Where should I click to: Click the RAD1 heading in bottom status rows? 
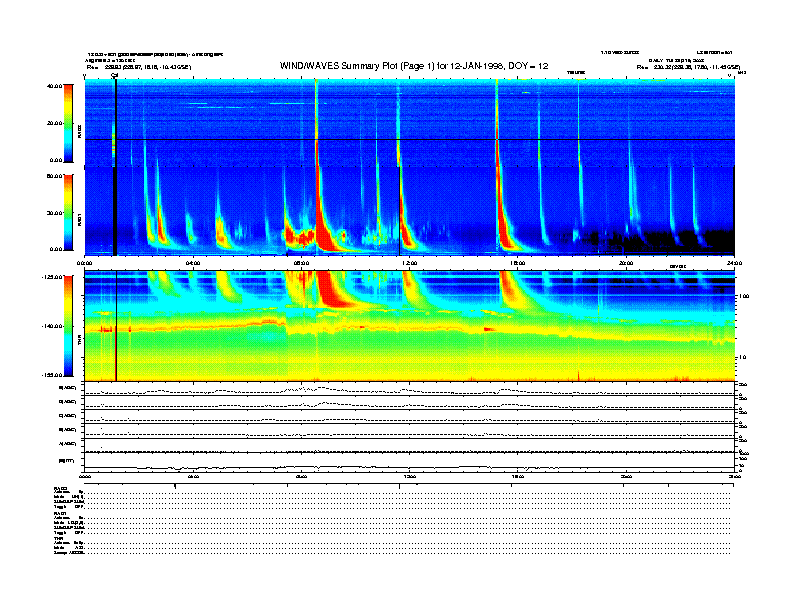pos(60,514)
